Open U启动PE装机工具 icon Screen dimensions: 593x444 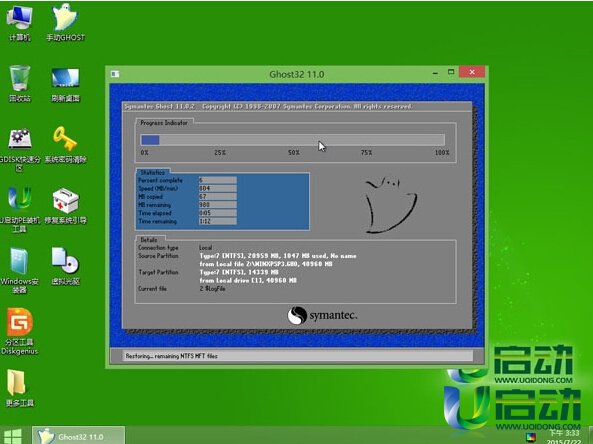(19, 210)
